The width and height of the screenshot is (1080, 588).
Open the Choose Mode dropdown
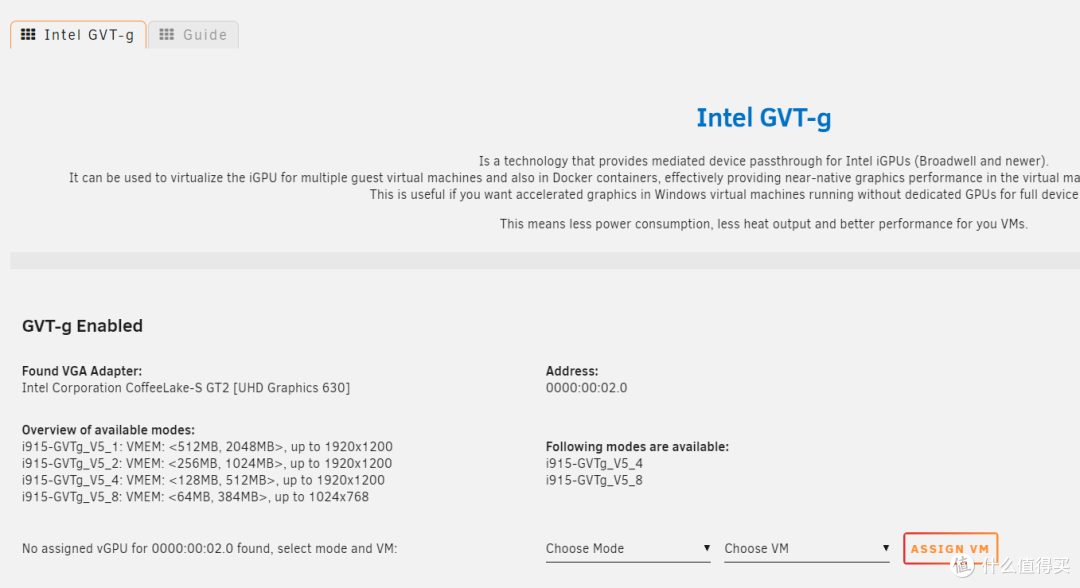(x=627, y=548)
